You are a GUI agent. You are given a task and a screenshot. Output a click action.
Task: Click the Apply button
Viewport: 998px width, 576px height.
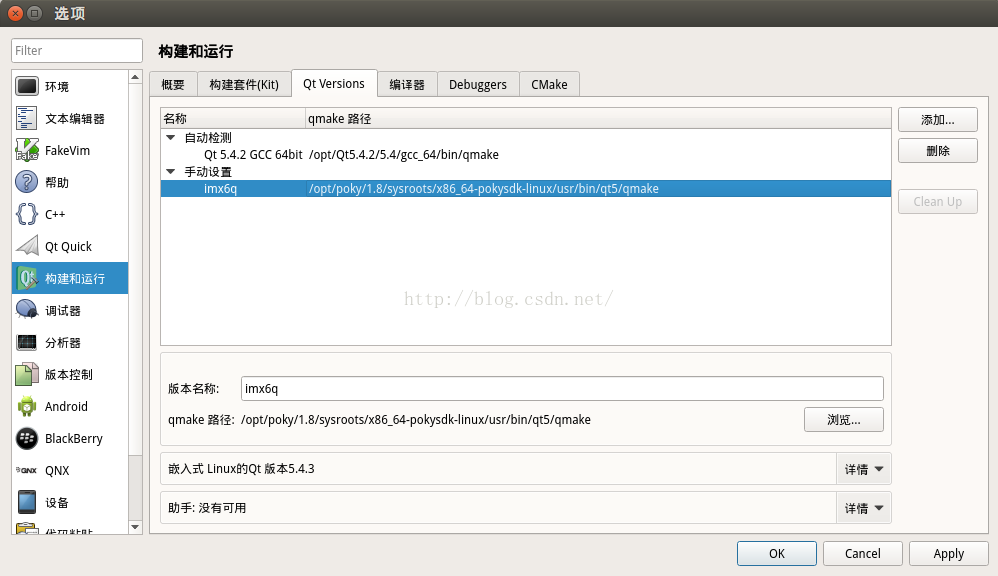(x=948, y=554)
